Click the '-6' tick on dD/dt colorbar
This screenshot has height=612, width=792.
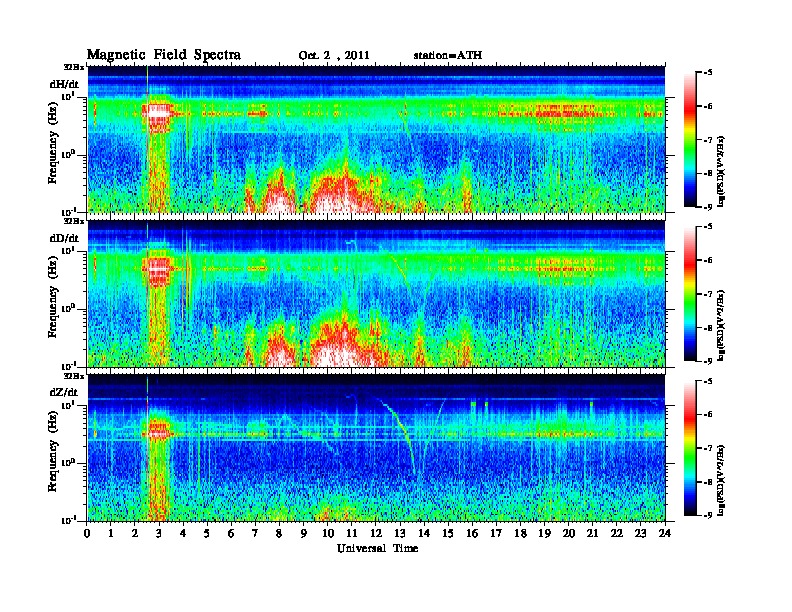708,260
